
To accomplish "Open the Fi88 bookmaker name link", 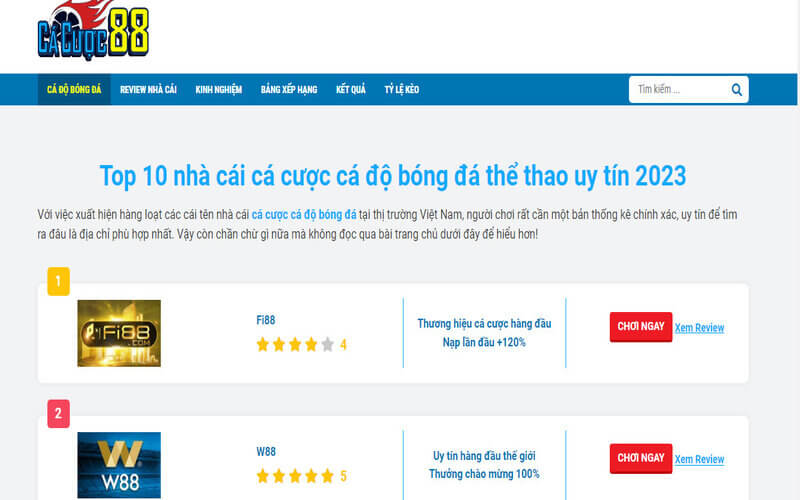I will pyautogui.click(x=265, y=320).
